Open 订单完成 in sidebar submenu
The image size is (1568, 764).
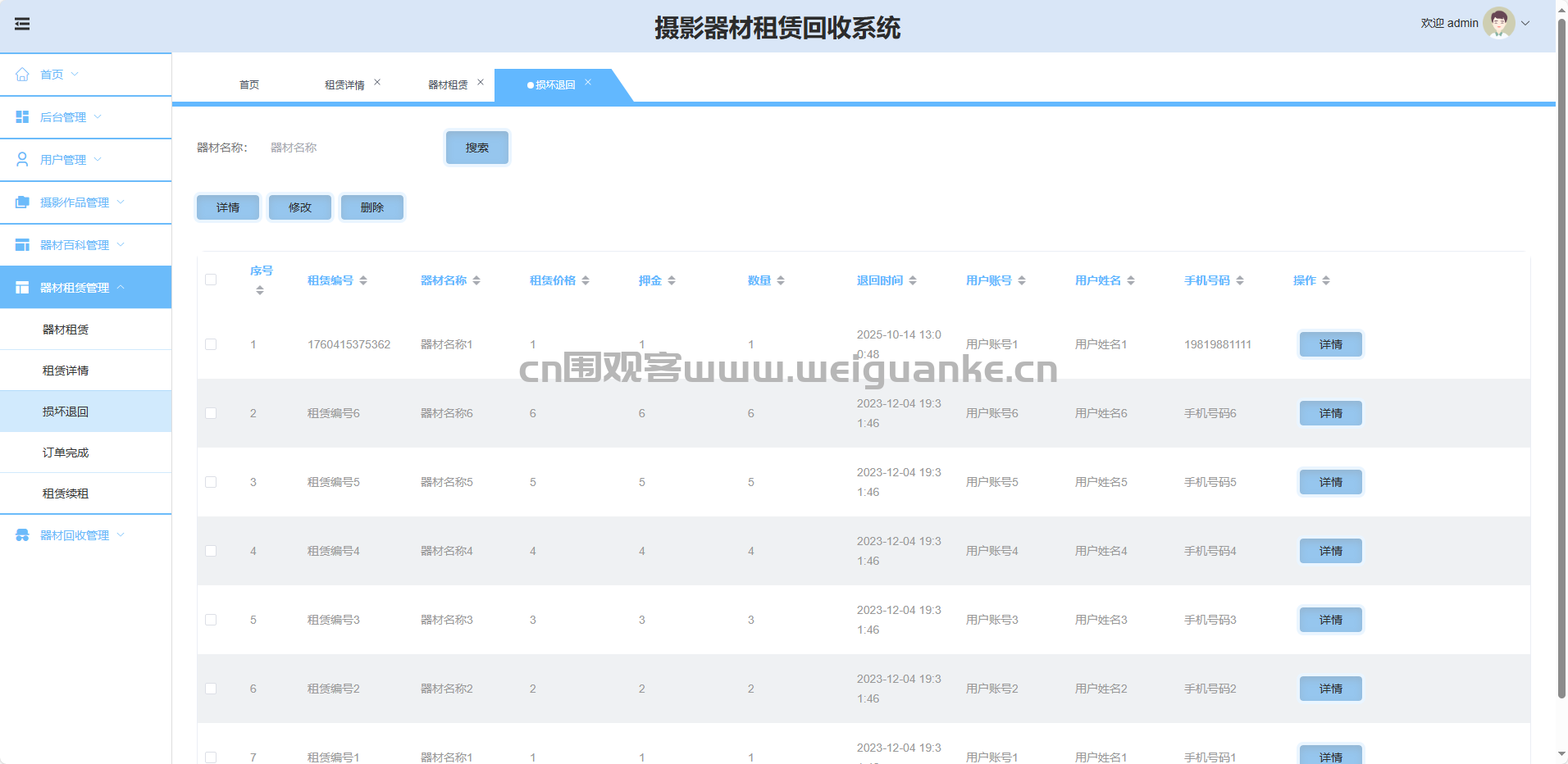point(66,452)
